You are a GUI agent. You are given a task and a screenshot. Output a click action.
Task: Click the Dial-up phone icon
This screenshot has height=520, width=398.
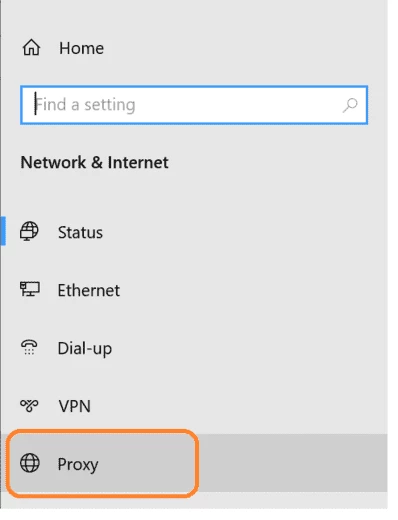29,347
